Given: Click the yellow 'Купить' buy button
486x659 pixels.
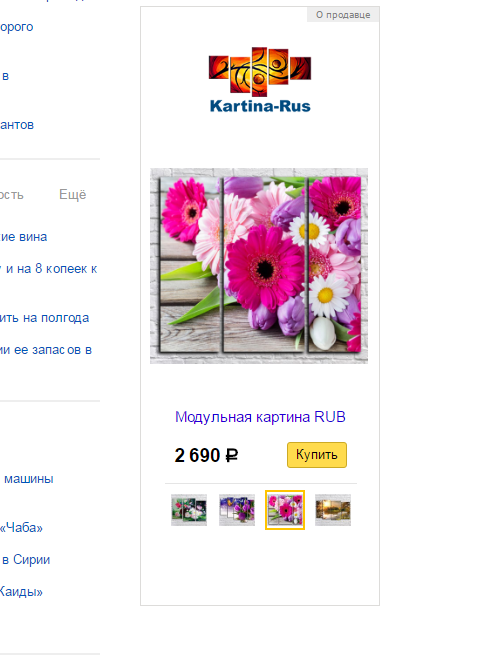Looking at the screenshot, I should 317,455.
